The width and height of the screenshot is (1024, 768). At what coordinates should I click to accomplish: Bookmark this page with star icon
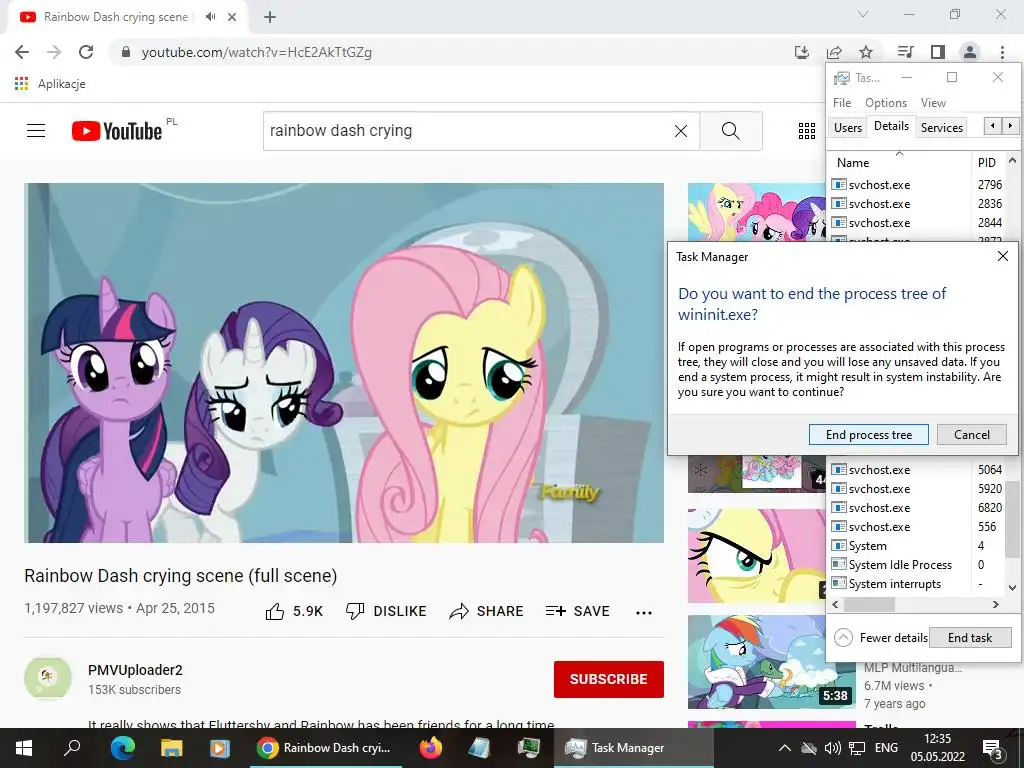[866, 52]
